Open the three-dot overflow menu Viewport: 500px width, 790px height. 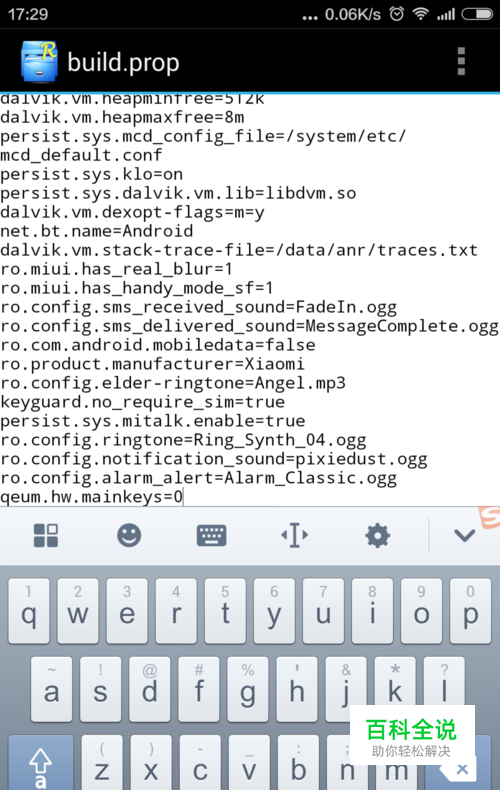(x=461, y=61)
